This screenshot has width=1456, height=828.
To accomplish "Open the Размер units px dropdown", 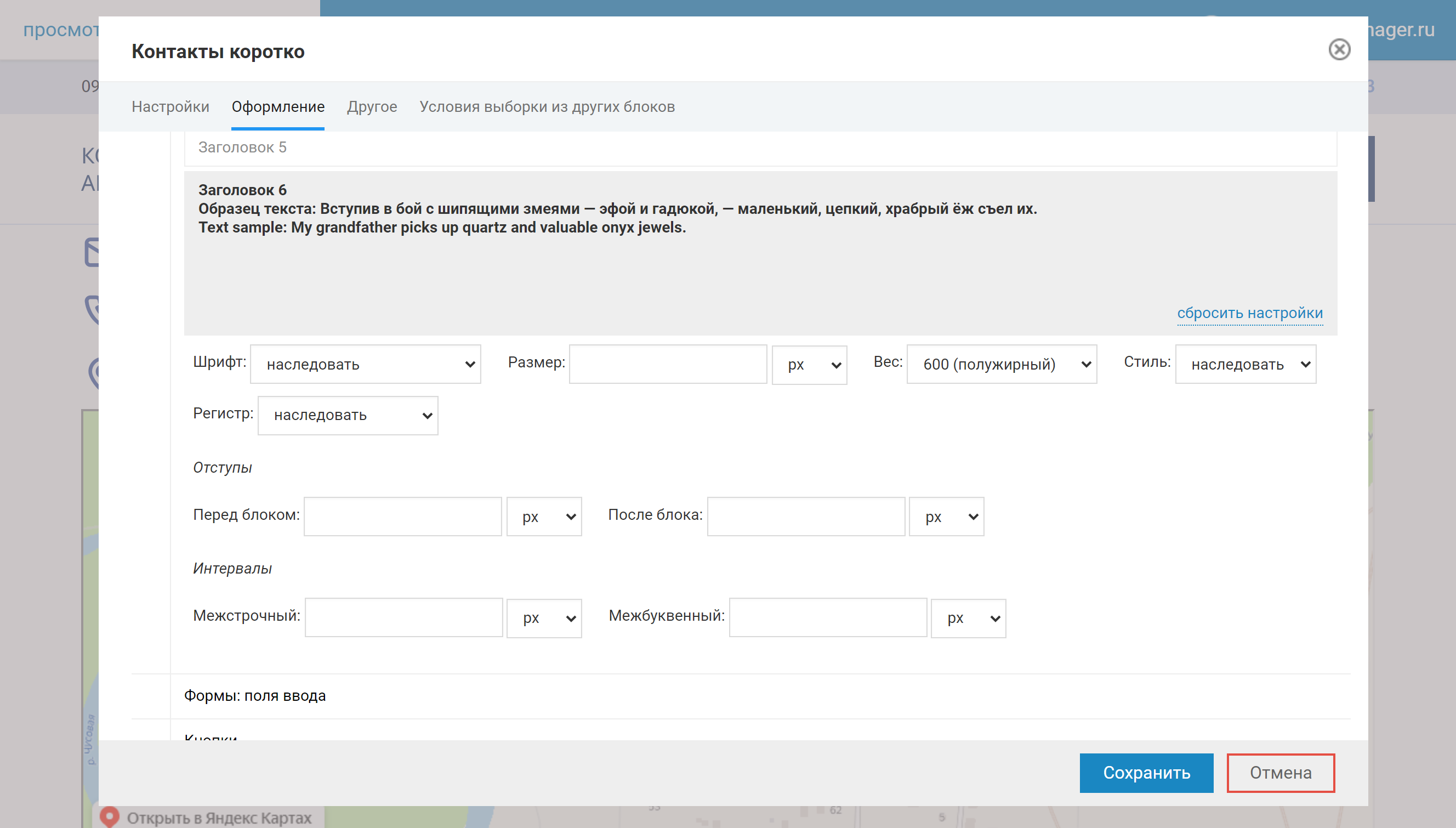I will pyautogui.click(x=809, y=365).
